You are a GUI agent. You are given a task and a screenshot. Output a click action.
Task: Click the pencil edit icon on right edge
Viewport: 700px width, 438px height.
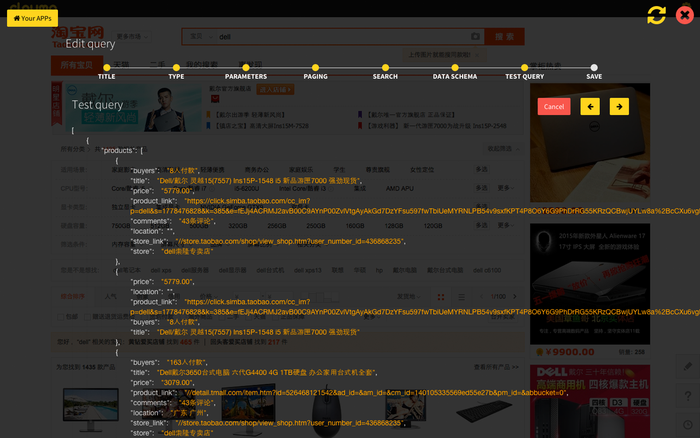coord(688,367)
